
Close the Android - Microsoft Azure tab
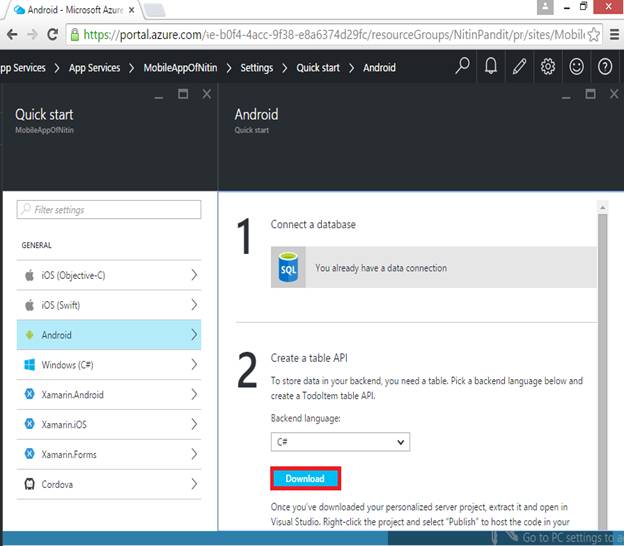click(x=131, y=10)
